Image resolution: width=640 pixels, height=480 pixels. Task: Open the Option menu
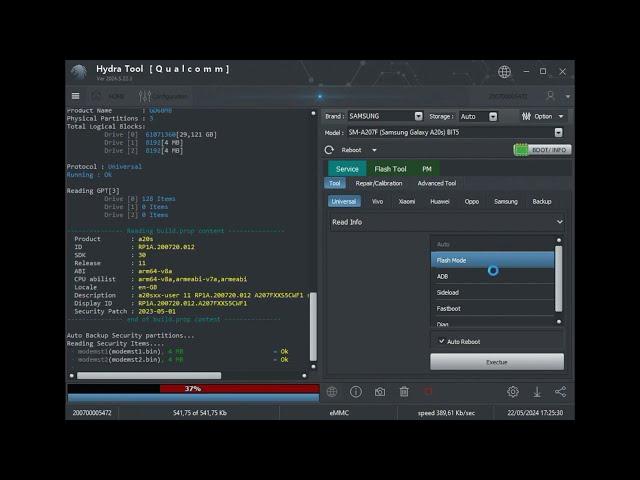(x=543, y=116)
